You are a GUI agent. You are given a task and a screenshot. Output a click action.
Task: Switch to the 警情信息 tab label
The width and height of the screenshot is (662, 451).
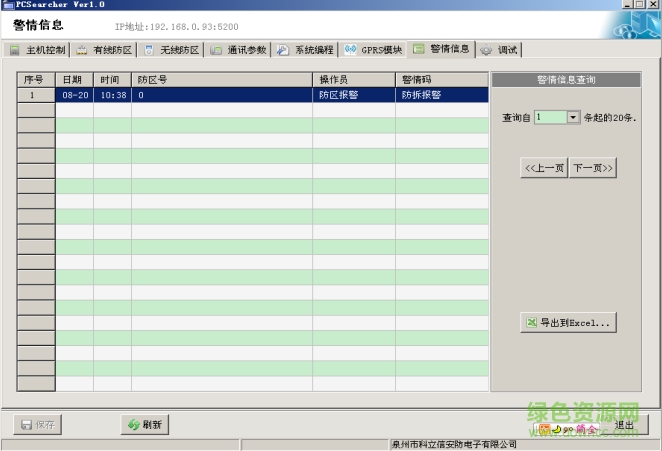coord(450,49)
